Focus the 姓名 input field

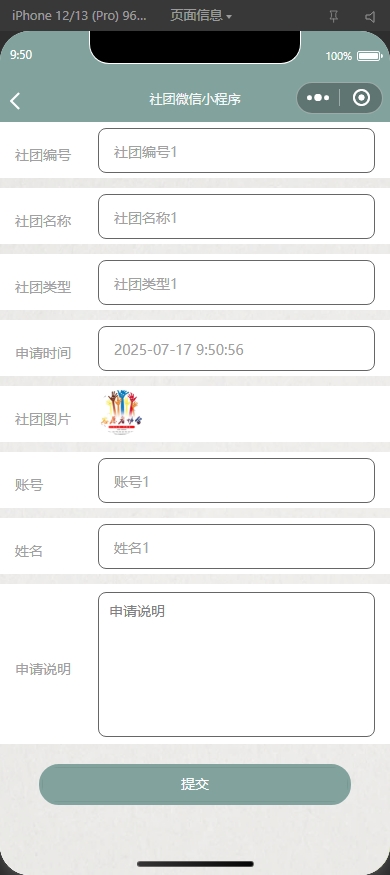236,546
